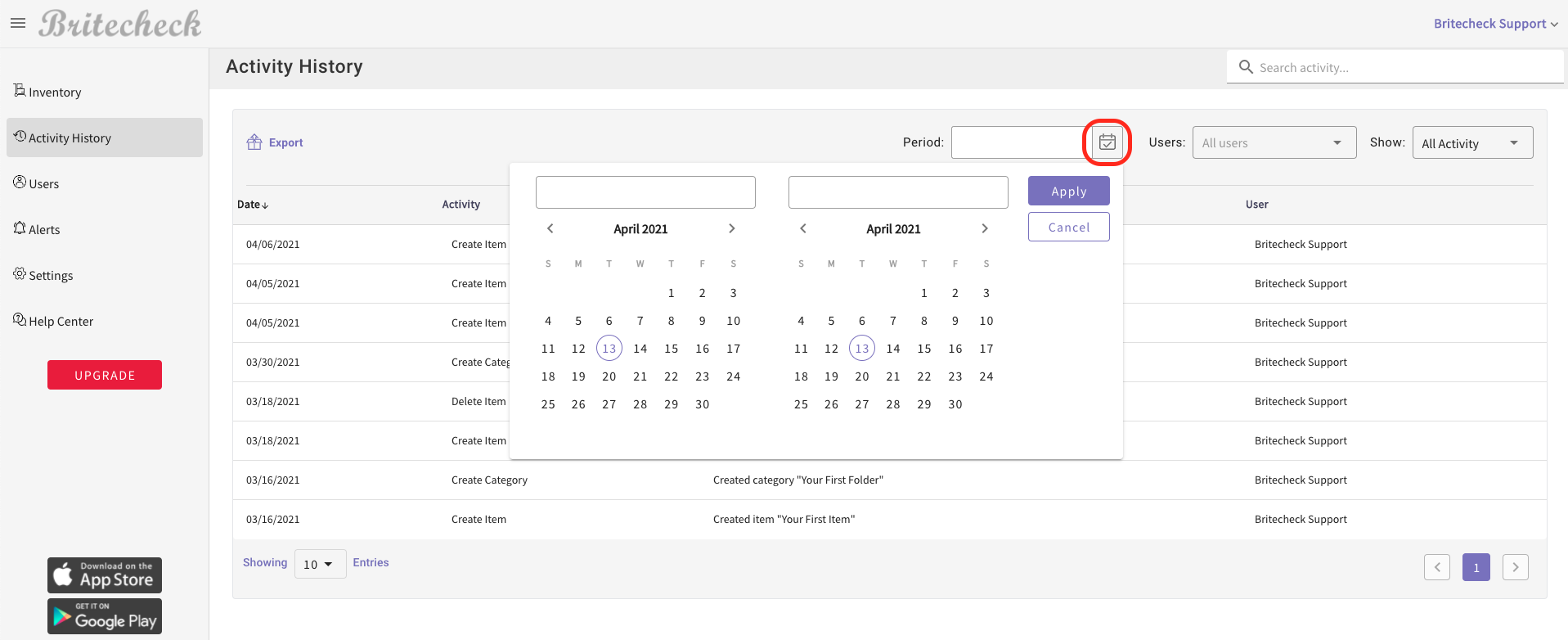Click the Apply button

(1068, 191)
